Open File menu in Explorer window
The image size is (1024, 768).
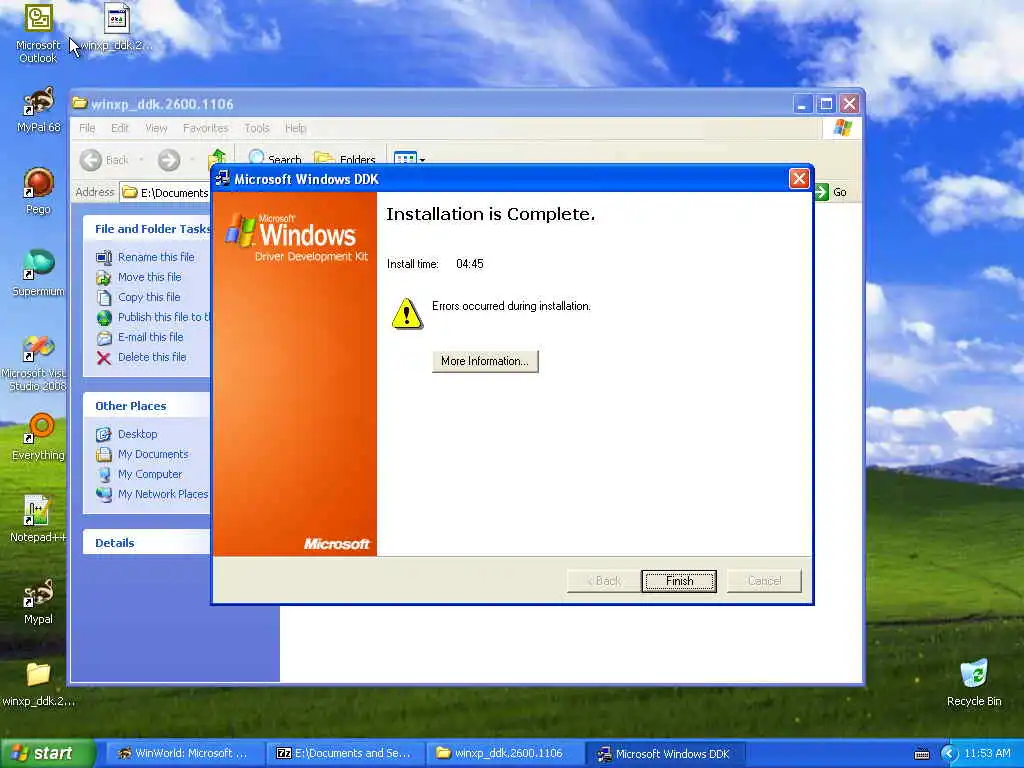(87, 128)
